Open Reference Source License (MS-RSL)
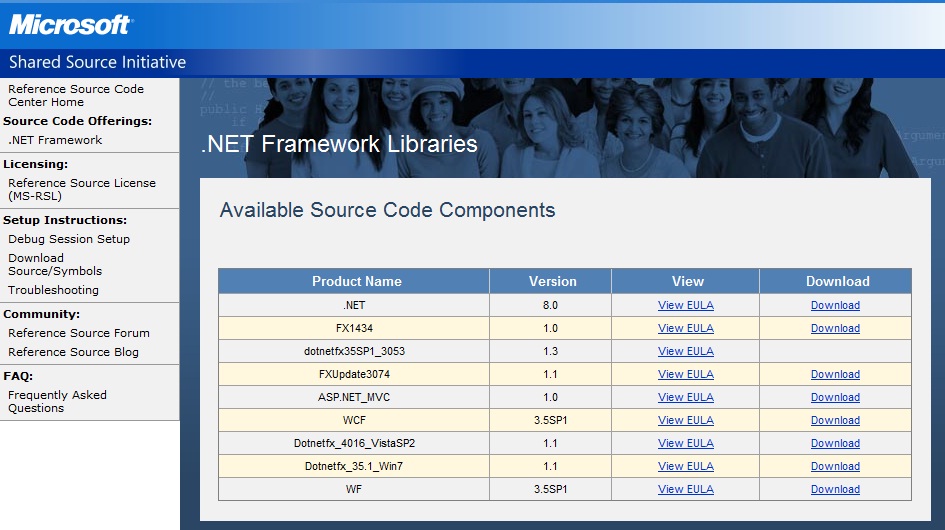The width and height of the screenshot is (945, 530). [82, 189]
